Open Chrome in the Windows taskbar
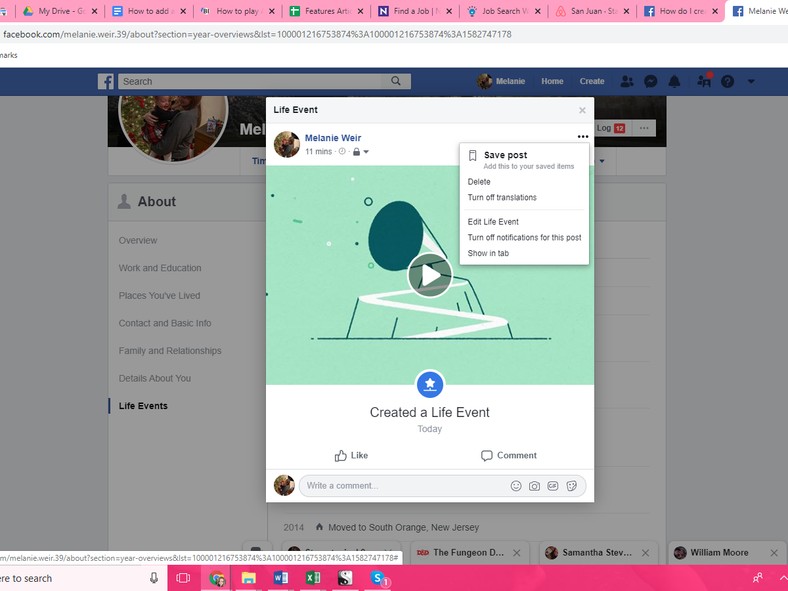The image size is (788, 591). point(217,578)
